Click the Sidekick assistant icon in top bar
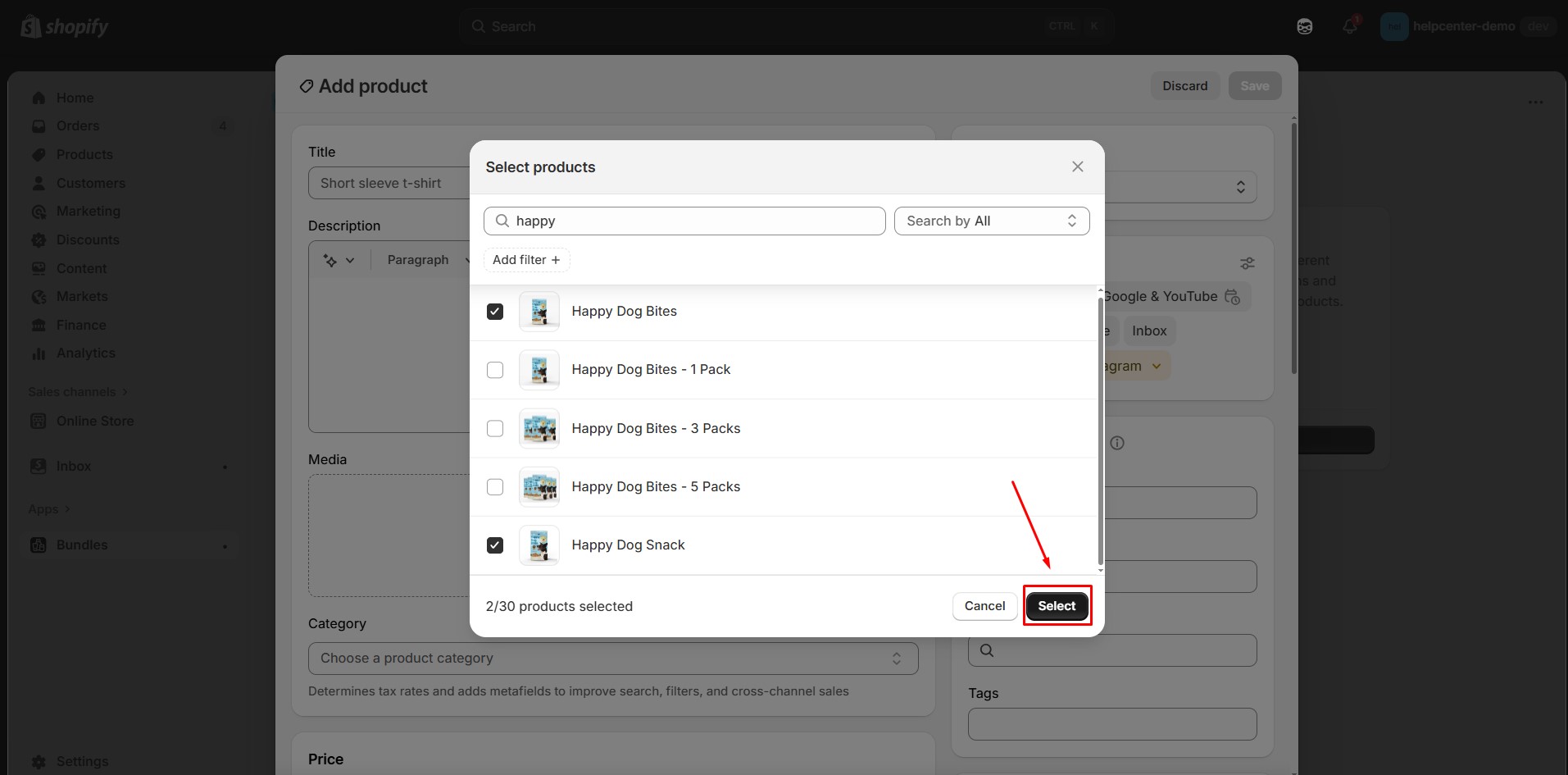The width and height of the screenshot is (1568, 775). [x=1304, y=26]
